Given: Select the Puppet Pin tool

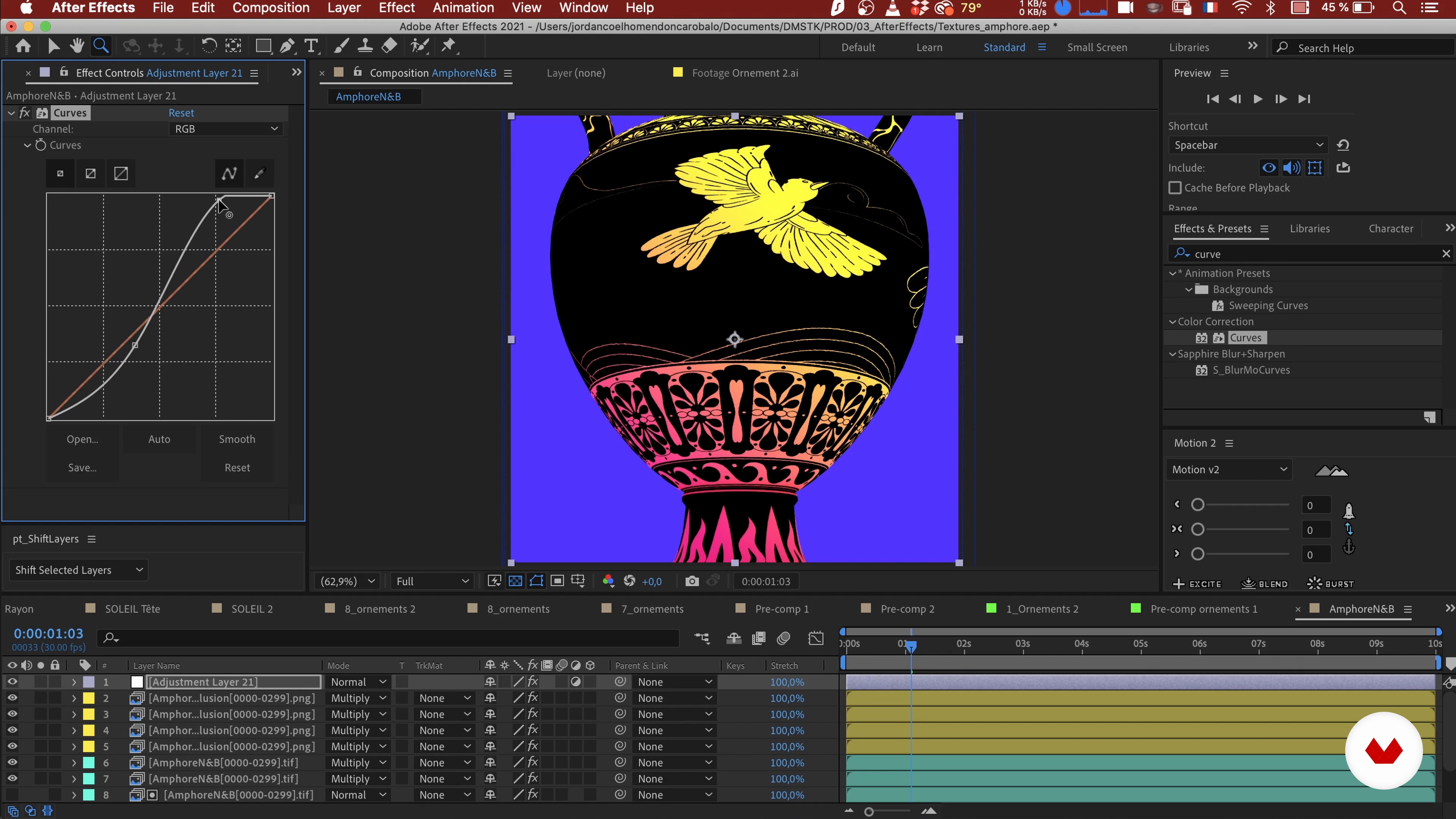Looking at the screenshot, I should click(449, 46).
